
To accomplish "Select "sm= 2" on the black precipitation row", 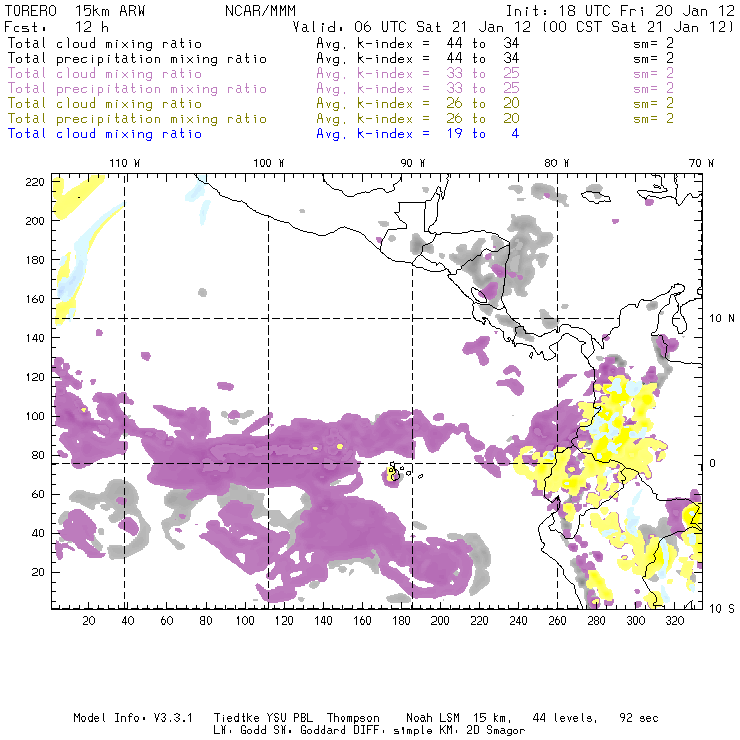I will click(x=654, y=59).
